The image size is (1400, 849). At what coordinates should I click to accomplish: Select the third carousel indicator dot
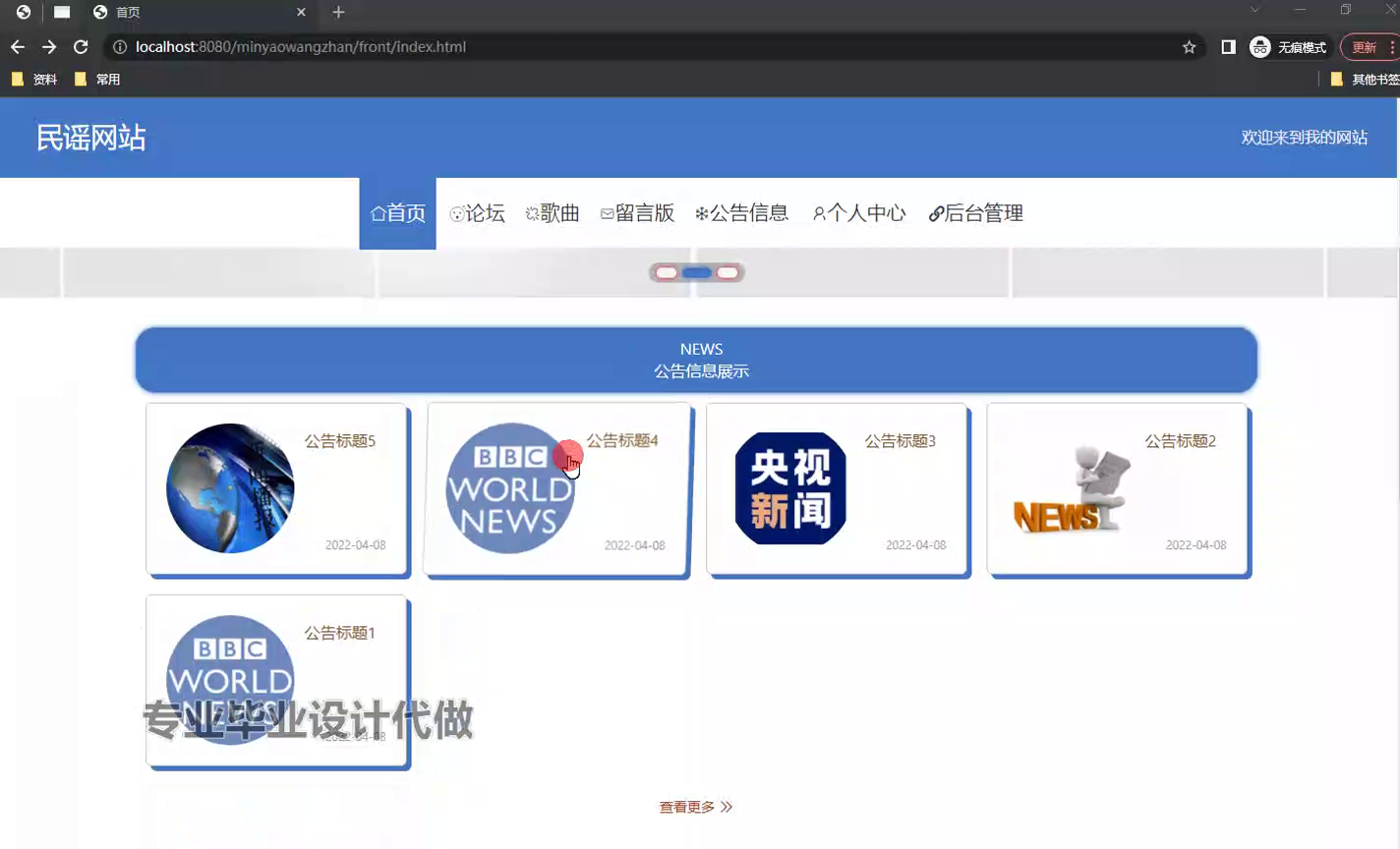click(728, 273)
